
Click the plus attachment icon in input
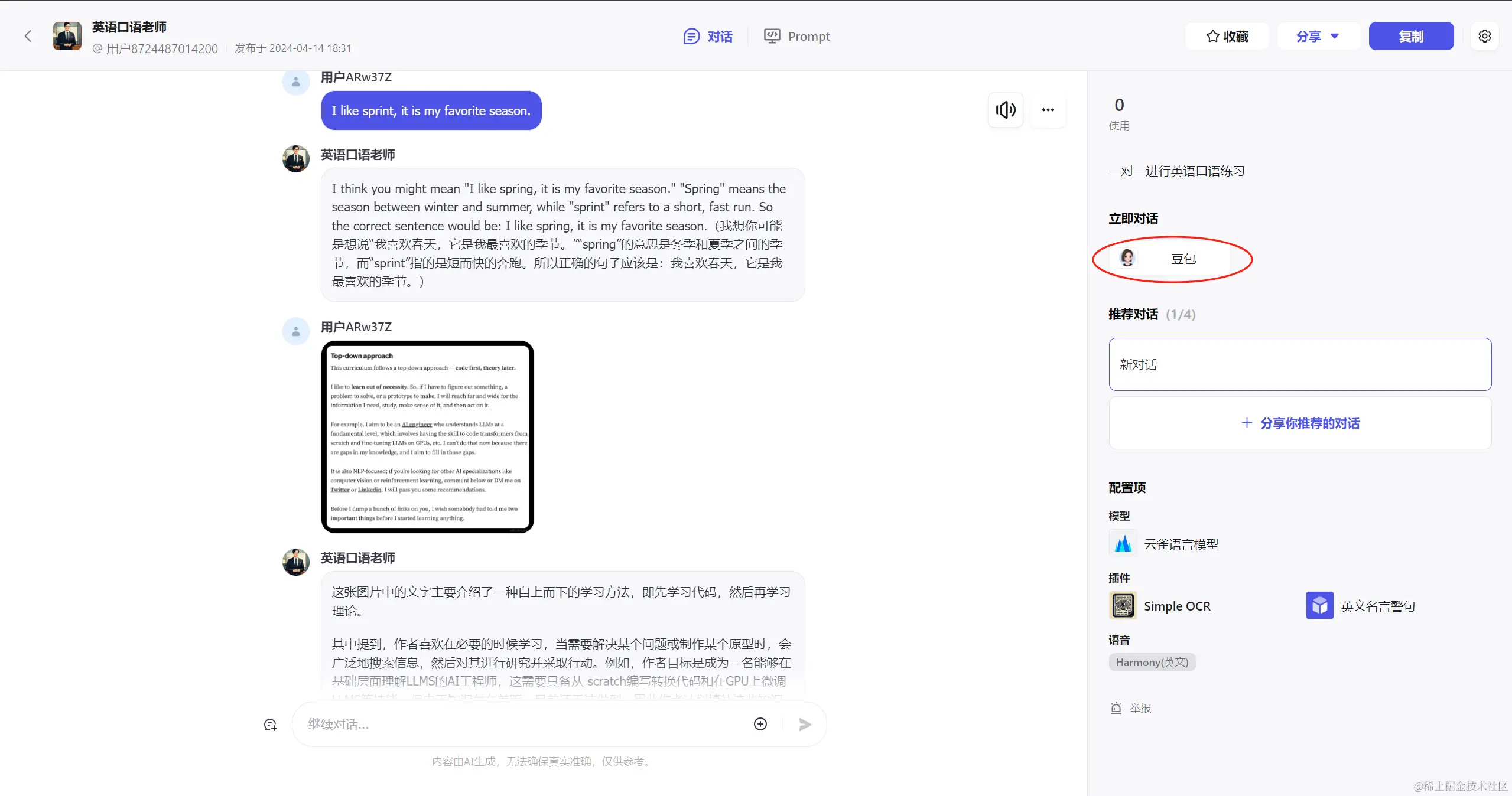[x=760, y=724]
